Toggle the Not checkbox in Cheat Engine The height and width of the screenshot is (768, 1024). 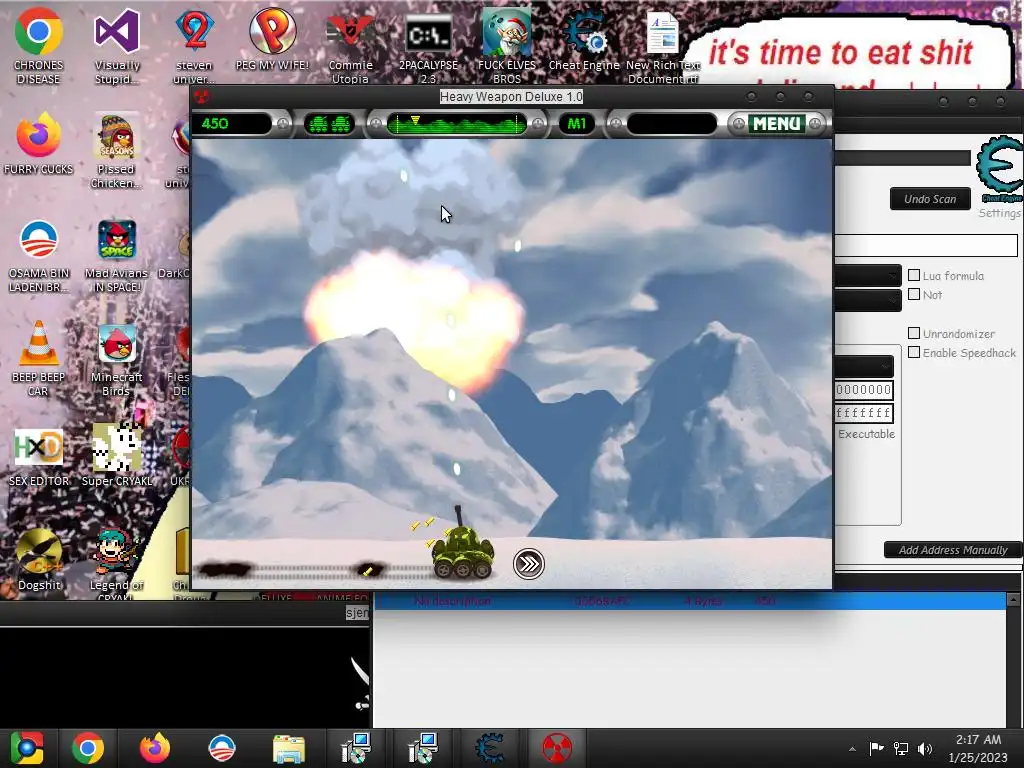point(914,295)
